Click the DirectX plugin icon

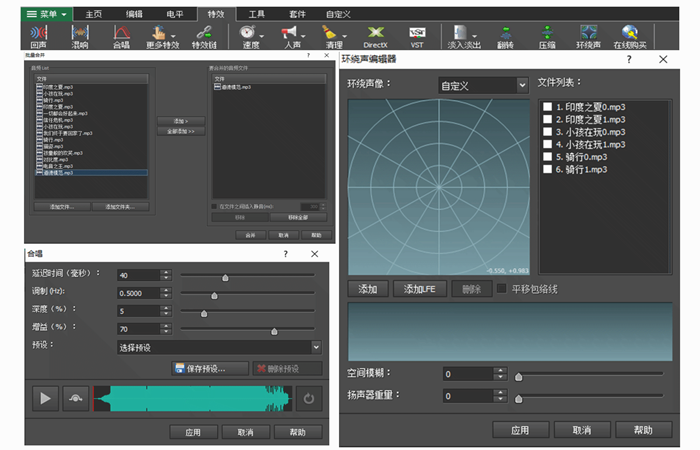click(x=376, y=37)
